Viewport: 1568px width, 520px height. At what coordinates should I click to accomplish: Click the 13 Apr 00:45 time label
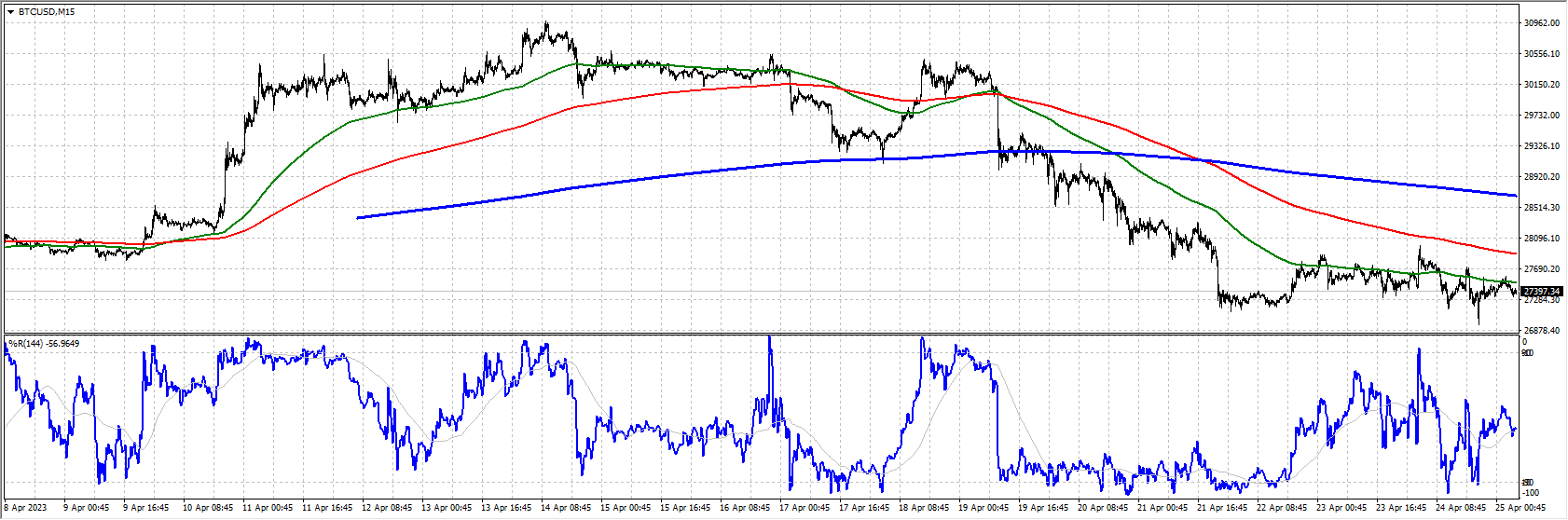click(x=447, y=508)
